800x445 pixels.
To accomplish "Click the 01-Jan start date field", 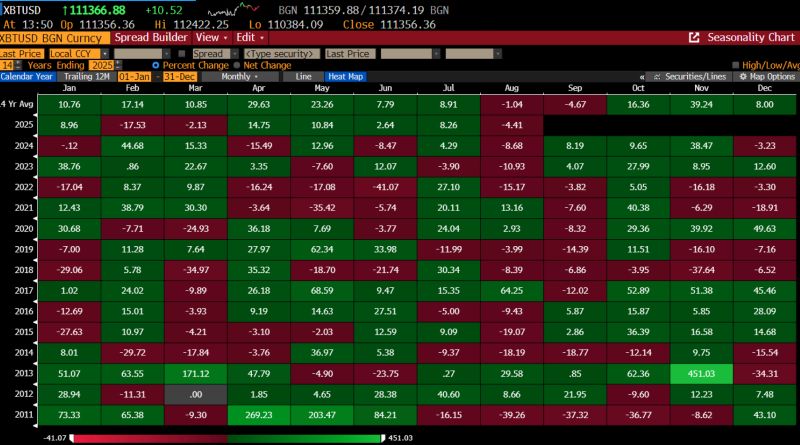I will click(135, 77).
